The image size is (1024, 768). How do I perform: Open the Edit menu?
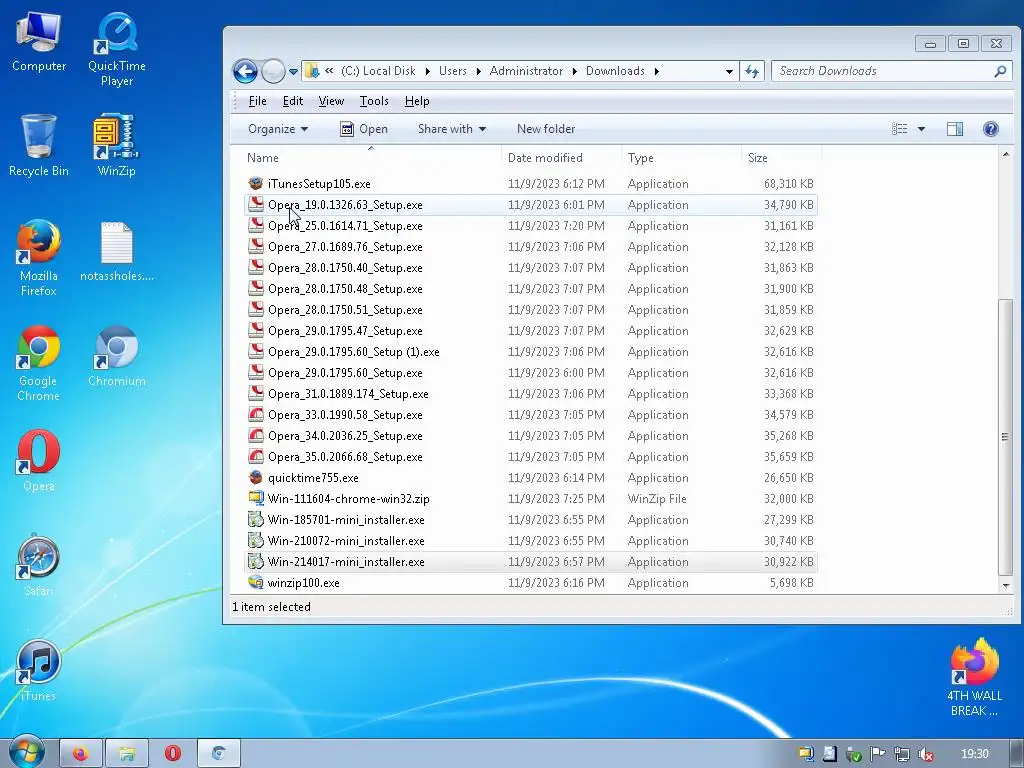pyautogui.click(x=293, y=101)
